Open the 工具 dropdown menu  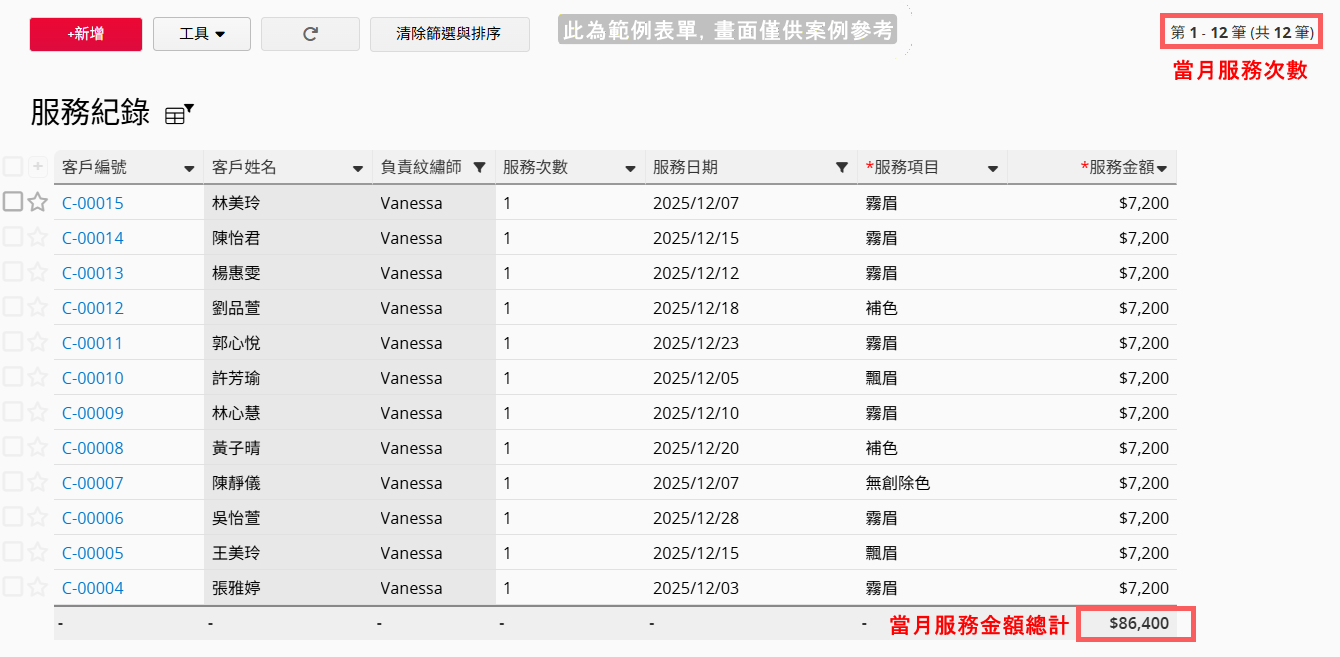pos(202,34)
